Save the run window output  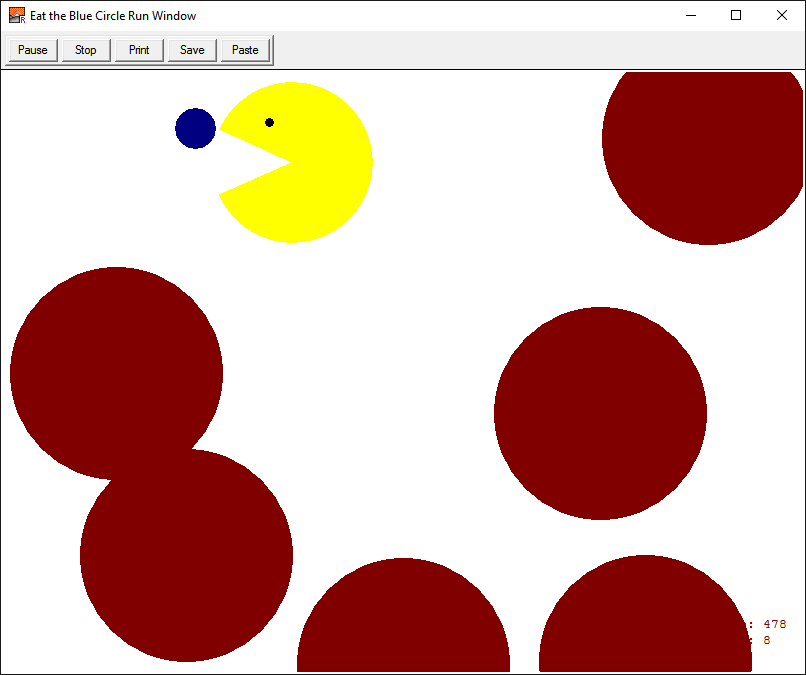click(192, 50)
